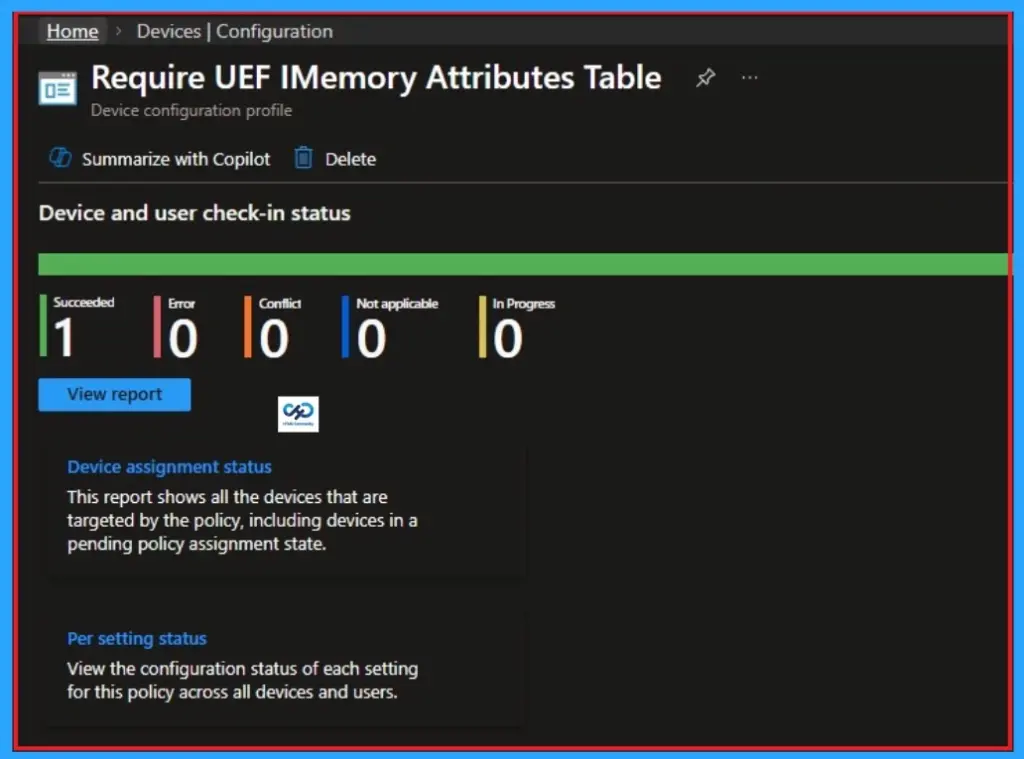Viewport: 1024px width, 759px height.
Task: Navigate to Home via the breadcrumb
Action: [x=71, y=31]
